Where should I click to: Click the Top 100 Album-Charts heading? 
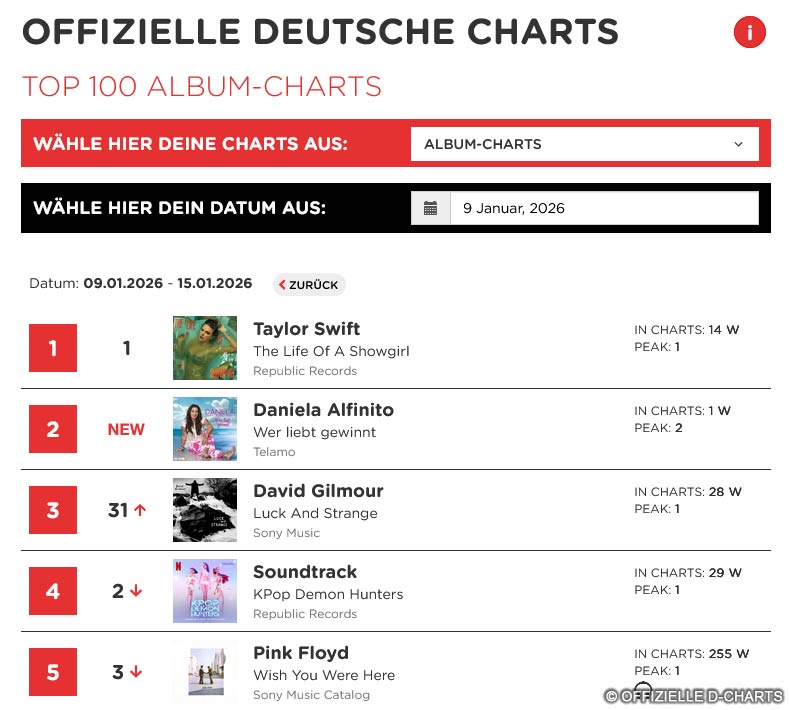(202, 86)
